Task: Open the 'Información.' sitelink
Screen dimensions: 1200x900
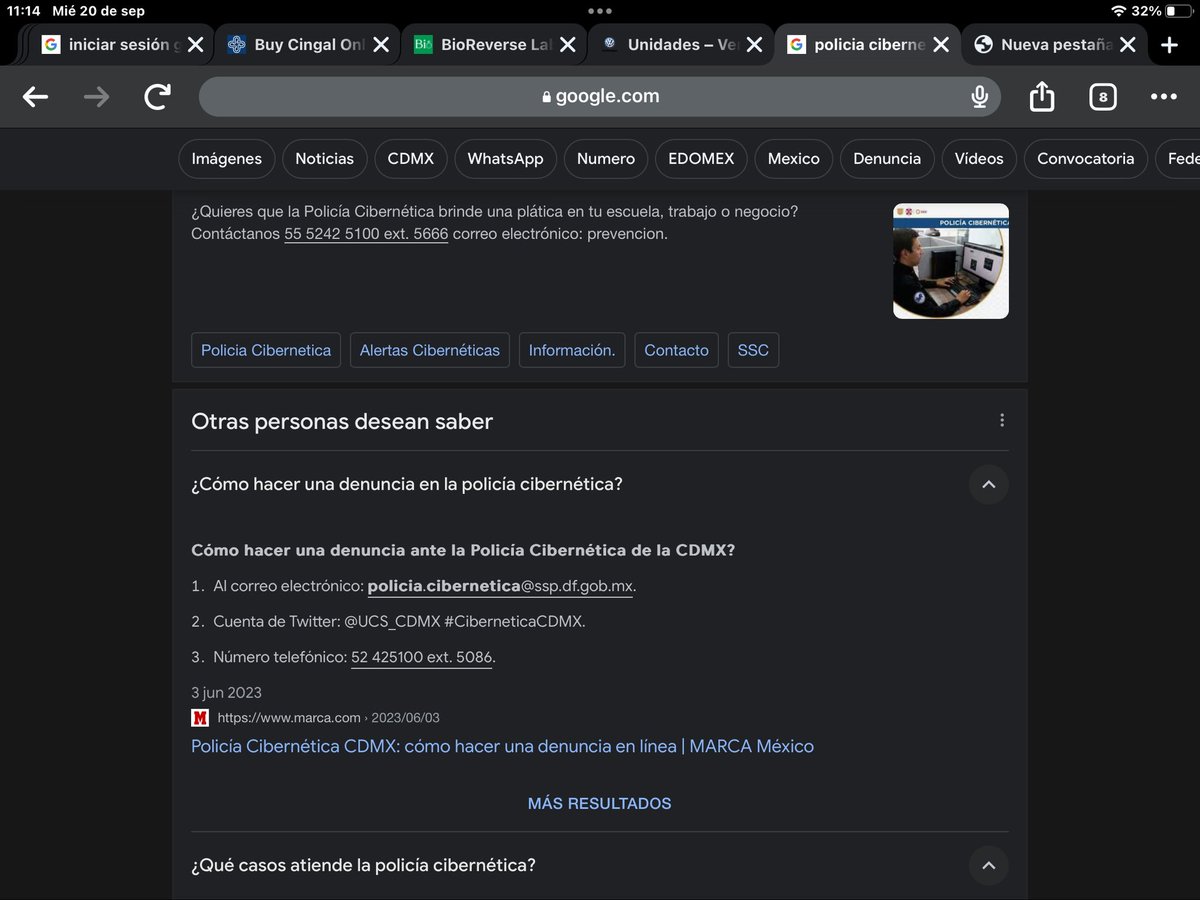Action: click(x=572, y=350)
